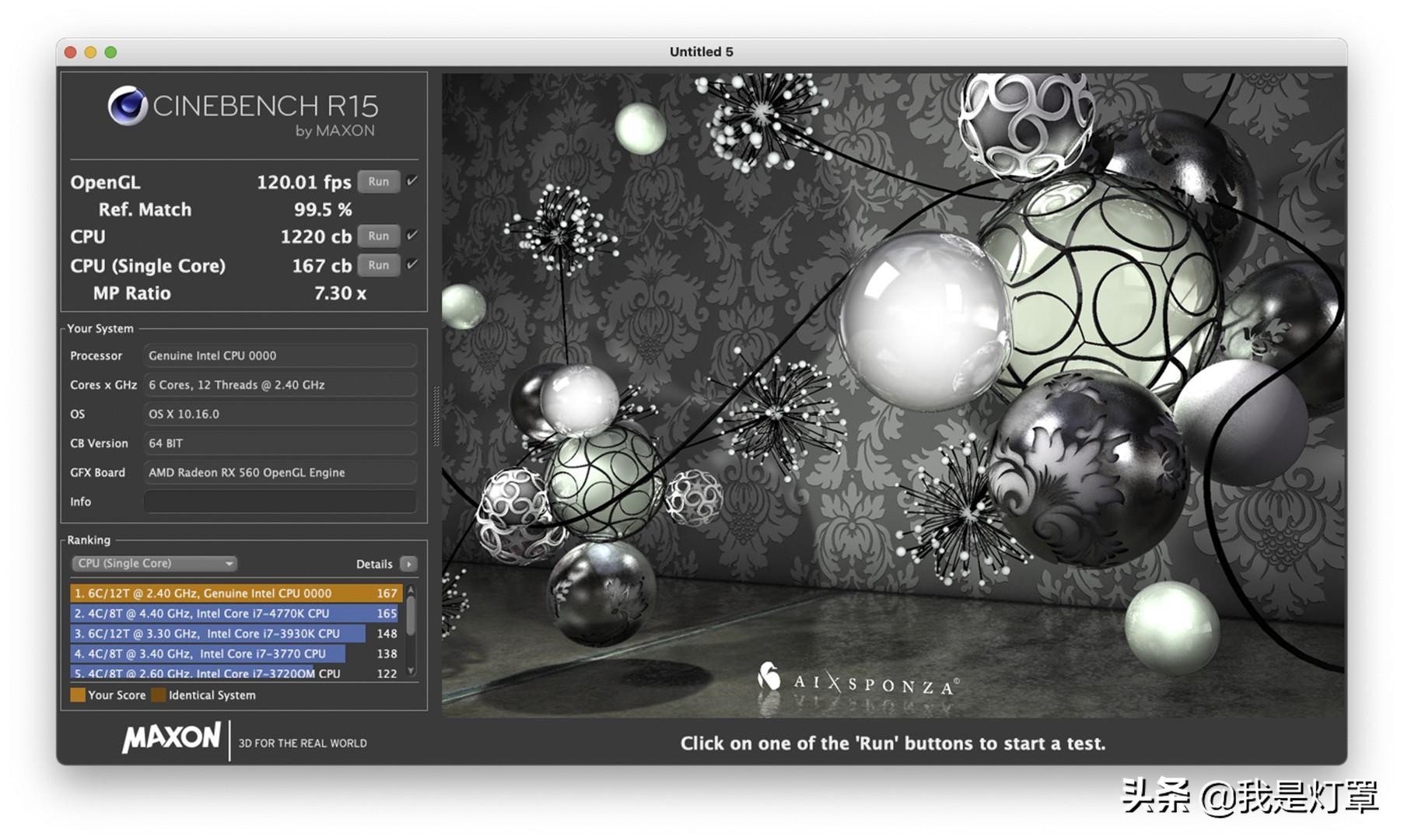Image resolution: width=1404 pixels, height=840 pixels.
Task: Run the CPU (Single Core) test
Action: 379,265
